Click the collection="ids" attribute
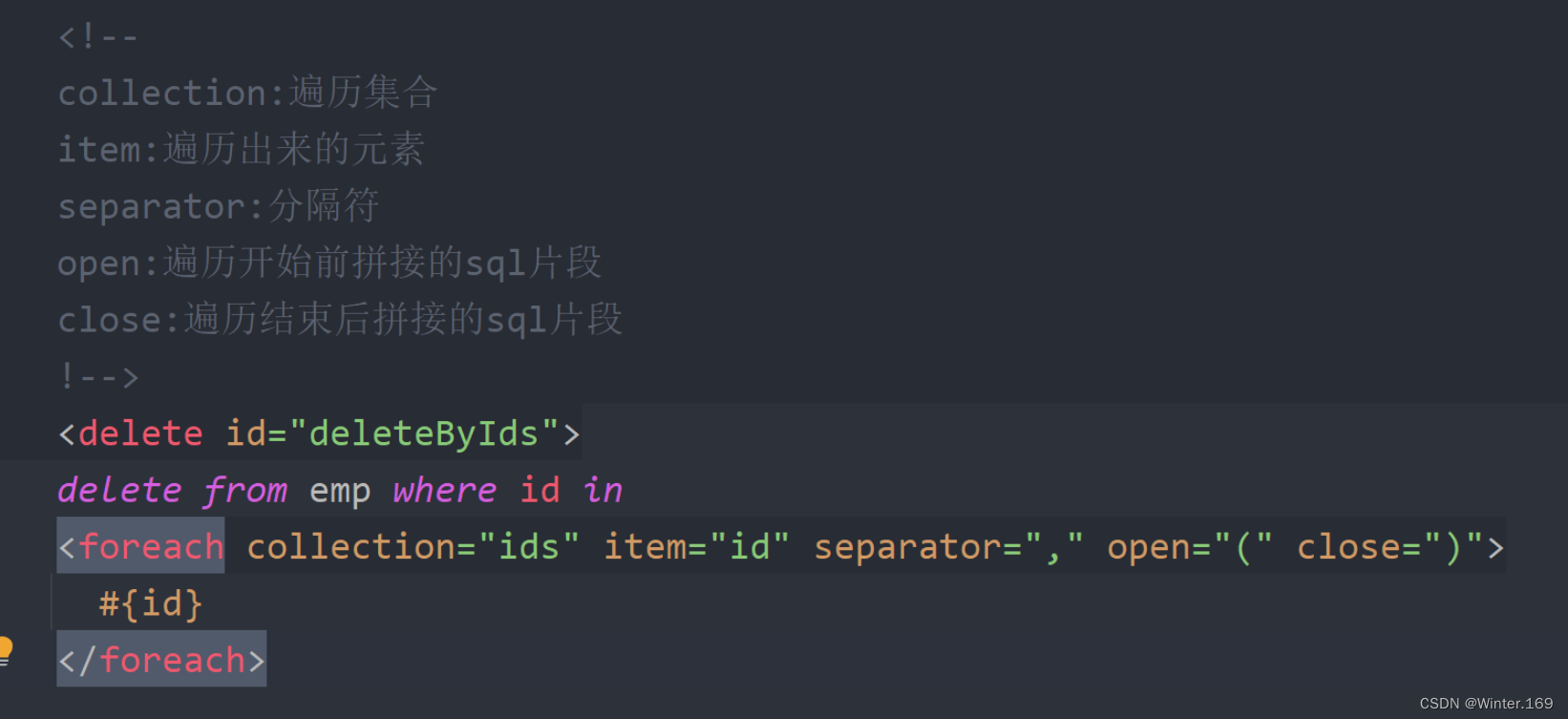The image size is (1568, 719). pos(413,547)
